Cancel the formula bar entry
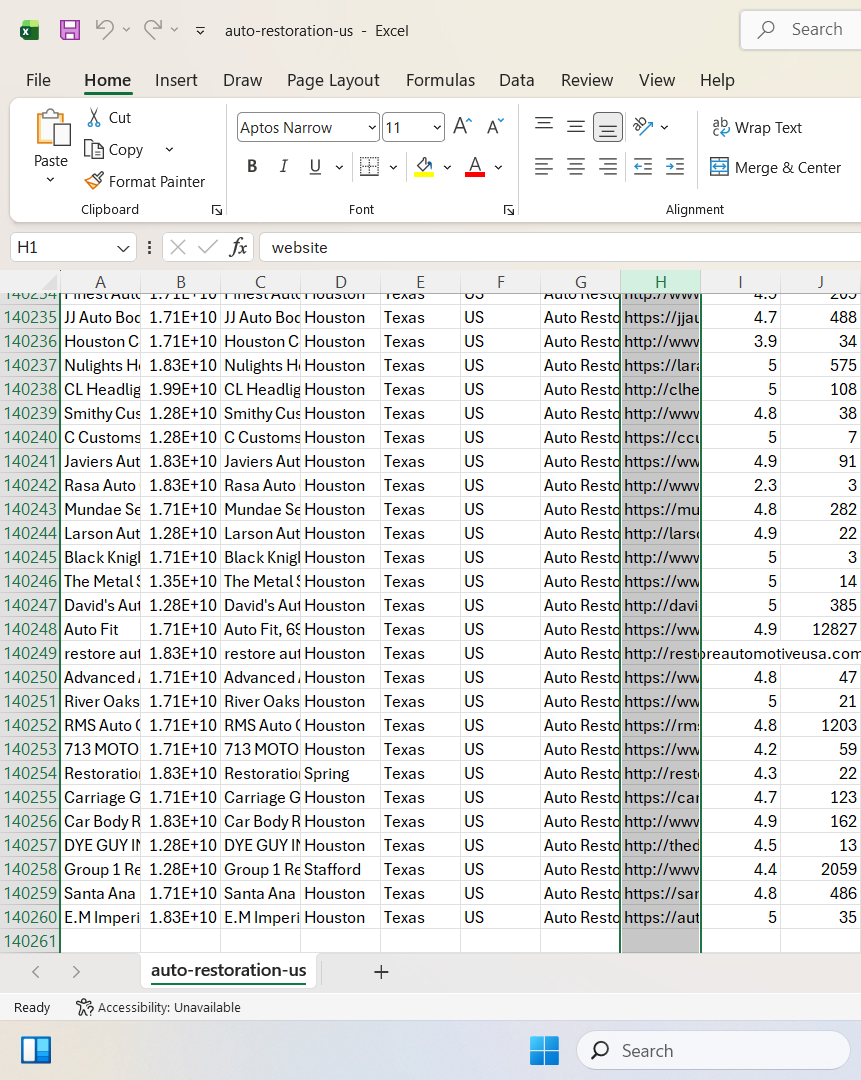This screenshot has height=1080, width=861. pyautogui.click(x=178, y=247)
